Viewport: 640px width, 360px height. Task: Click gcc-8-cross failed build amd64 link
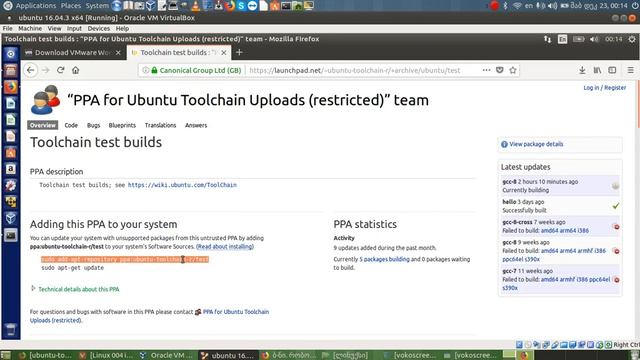[549, 231]
